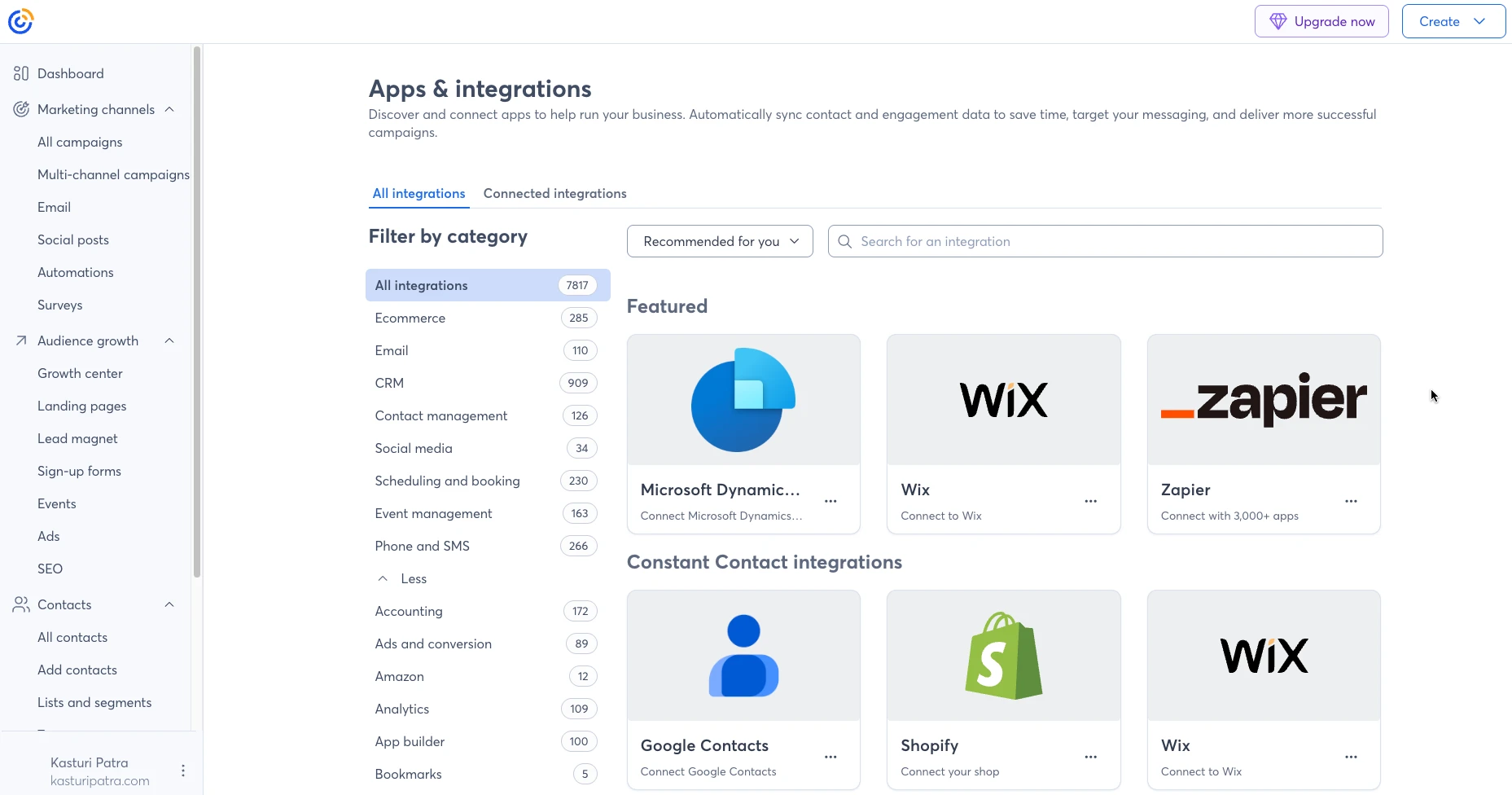
Task: Open All campaigns in sidebar
Action: pyautogui.click(x=80, y=142)
